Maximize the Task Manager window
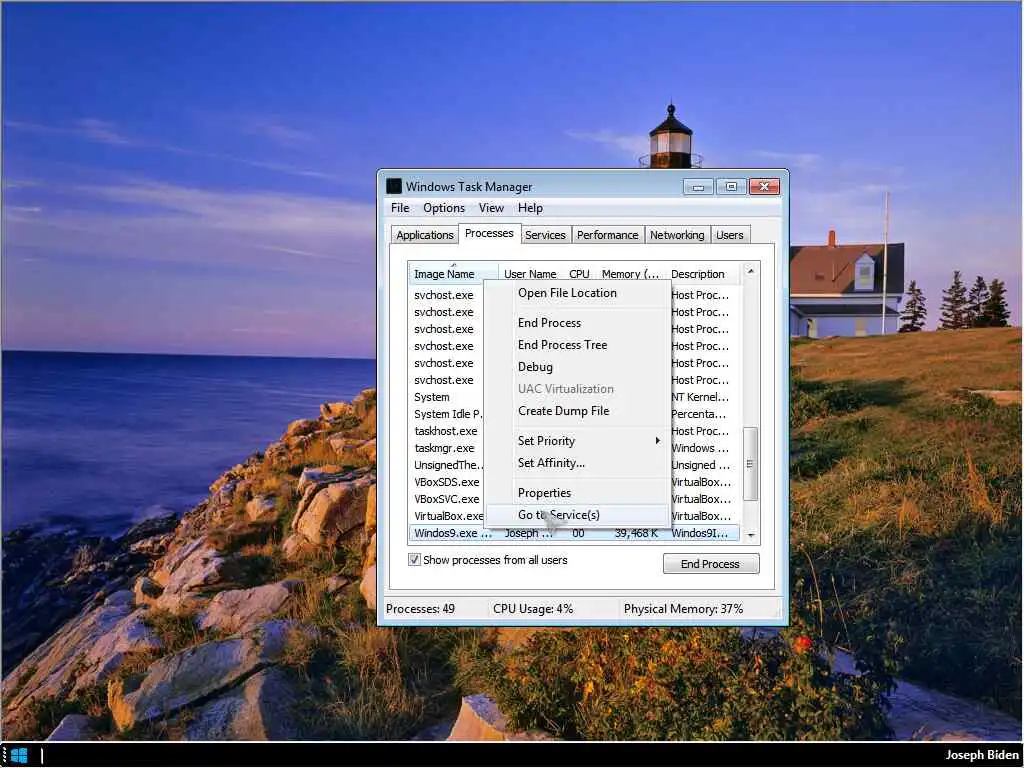Image resolution: width=1024 pixels, height=768 pixels. coord(731,187)
